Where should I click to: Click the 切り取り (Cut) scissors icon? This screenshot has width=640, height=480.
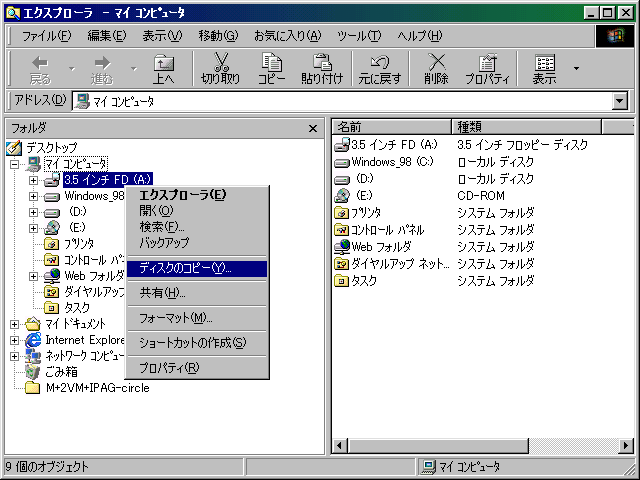click(221, 62)
